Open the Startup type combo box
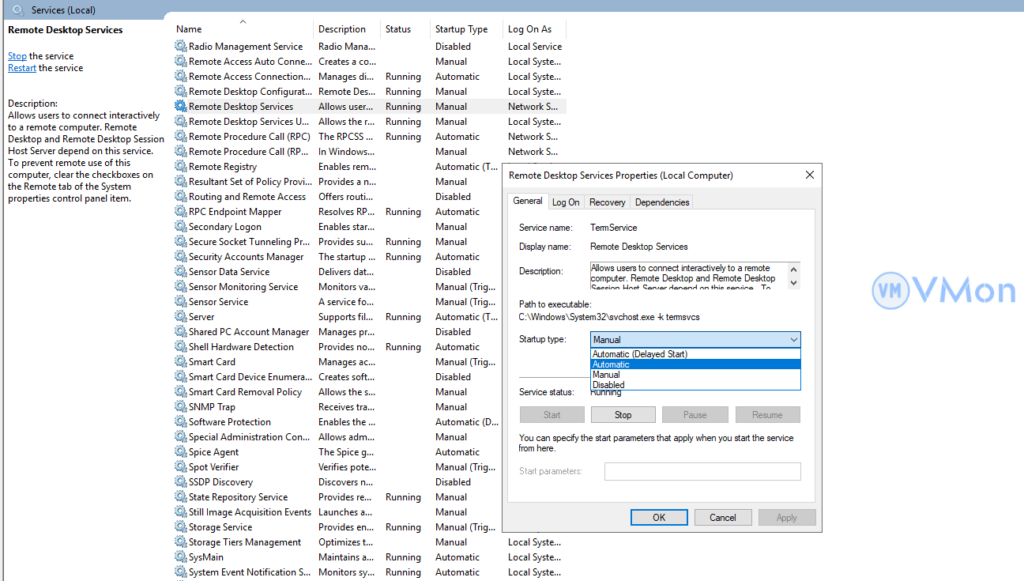 [695, 340]
